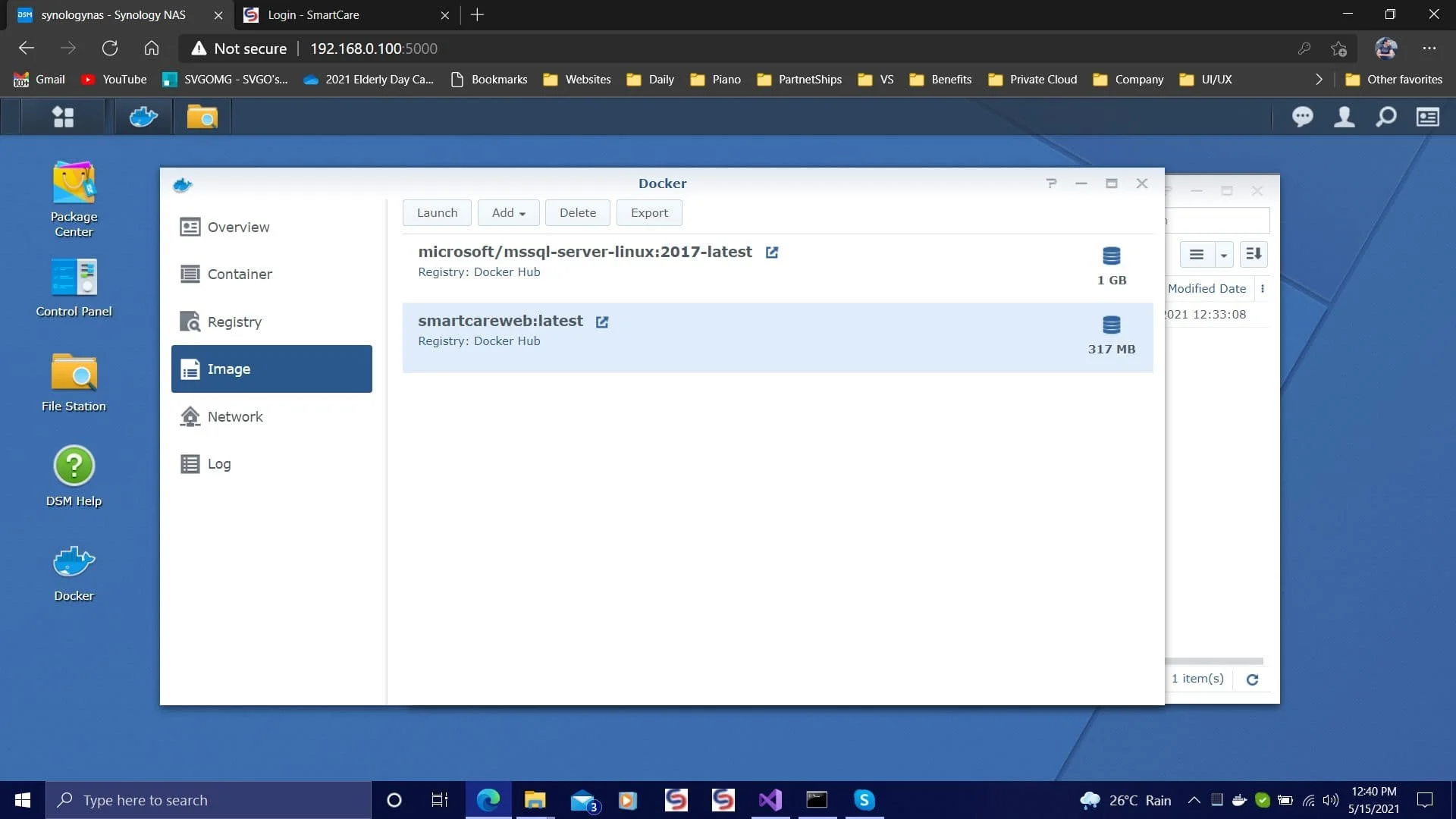Go to Network section in Docker
The width and height of the screenshot is (1456, 819).
271,416
